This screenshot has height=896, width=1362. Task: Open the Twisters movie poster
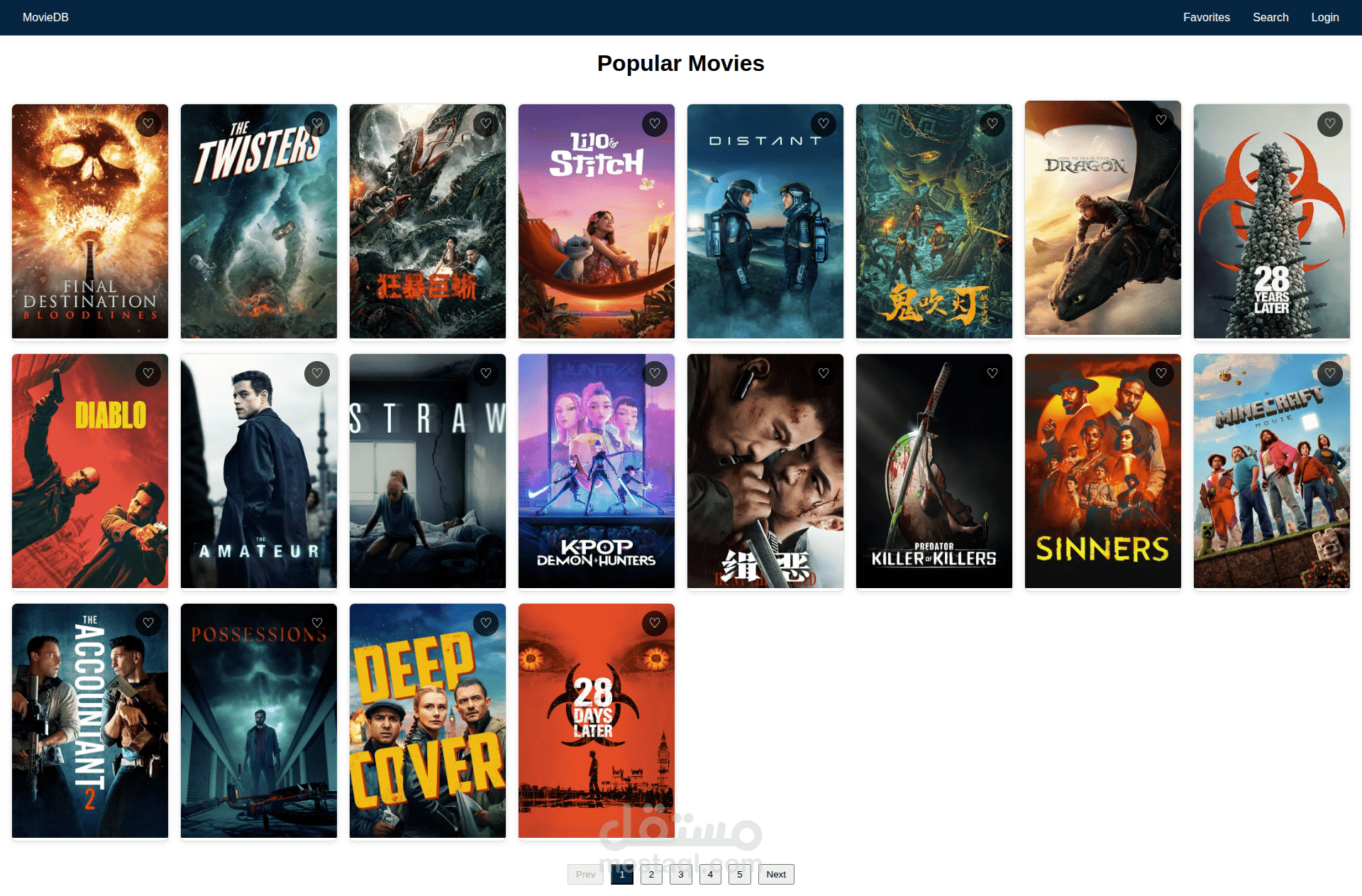[x=259, y=221]
